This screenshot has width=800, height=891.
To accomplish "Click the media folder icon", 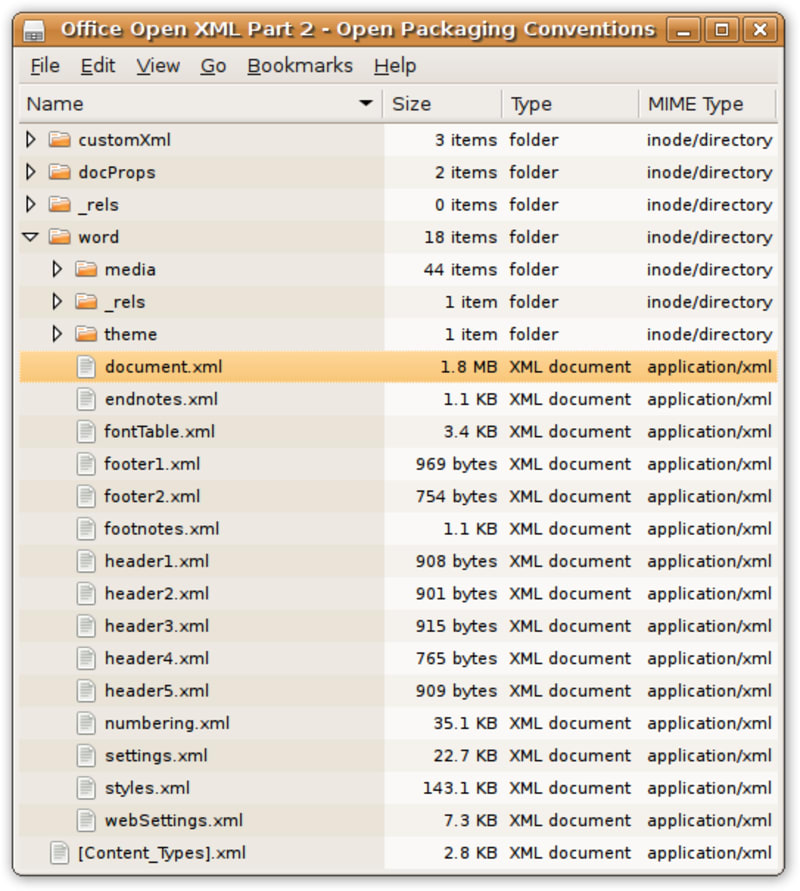I will click(x=88, y=269).
